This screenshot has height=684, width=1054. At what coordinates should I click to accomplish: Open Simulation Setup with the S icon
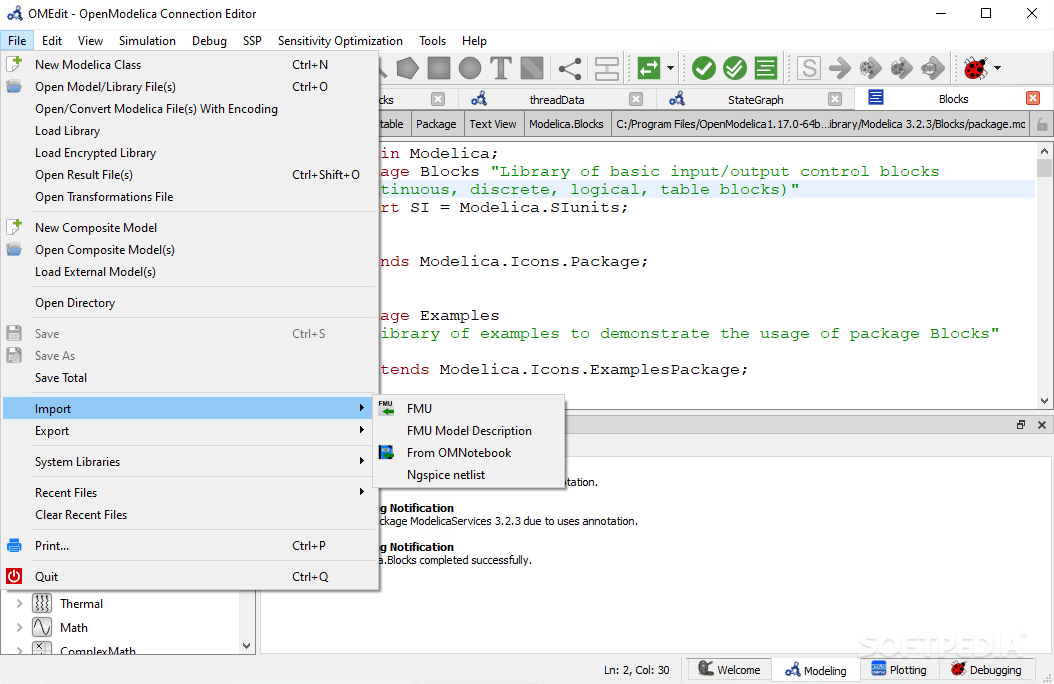809,68
